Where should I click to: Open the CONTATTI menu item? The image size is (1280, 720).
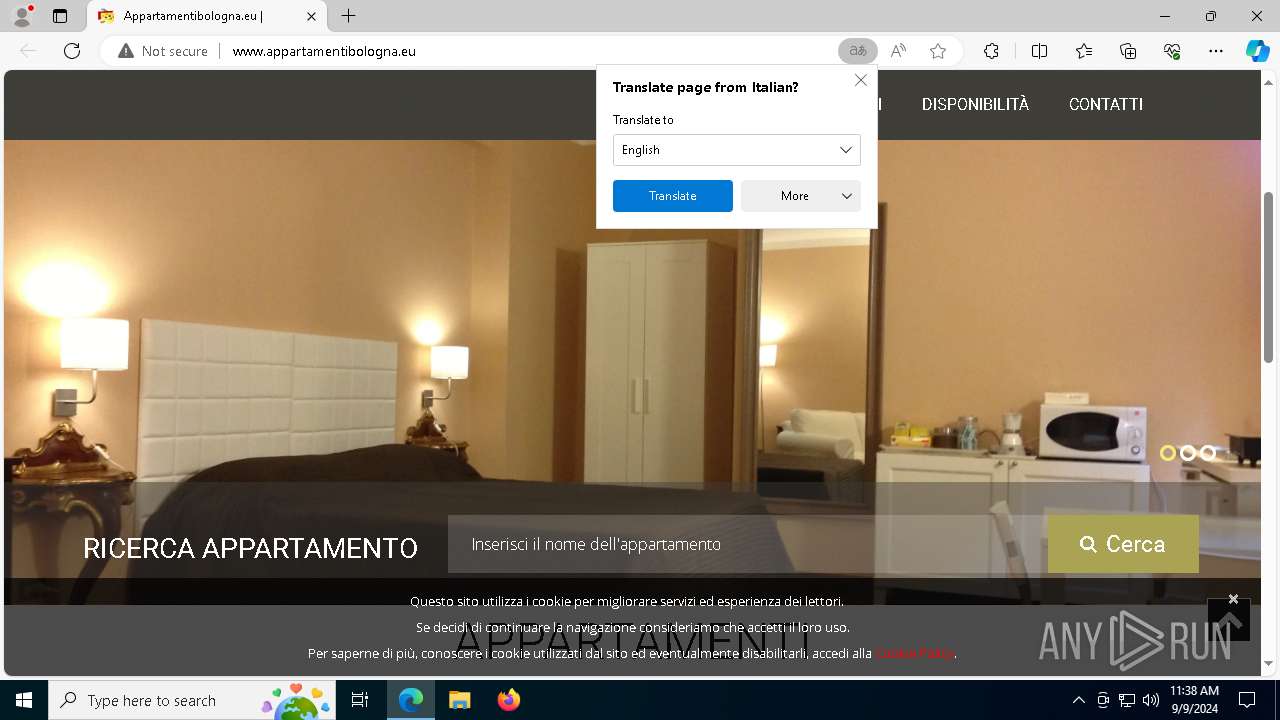coord(1106,104)
